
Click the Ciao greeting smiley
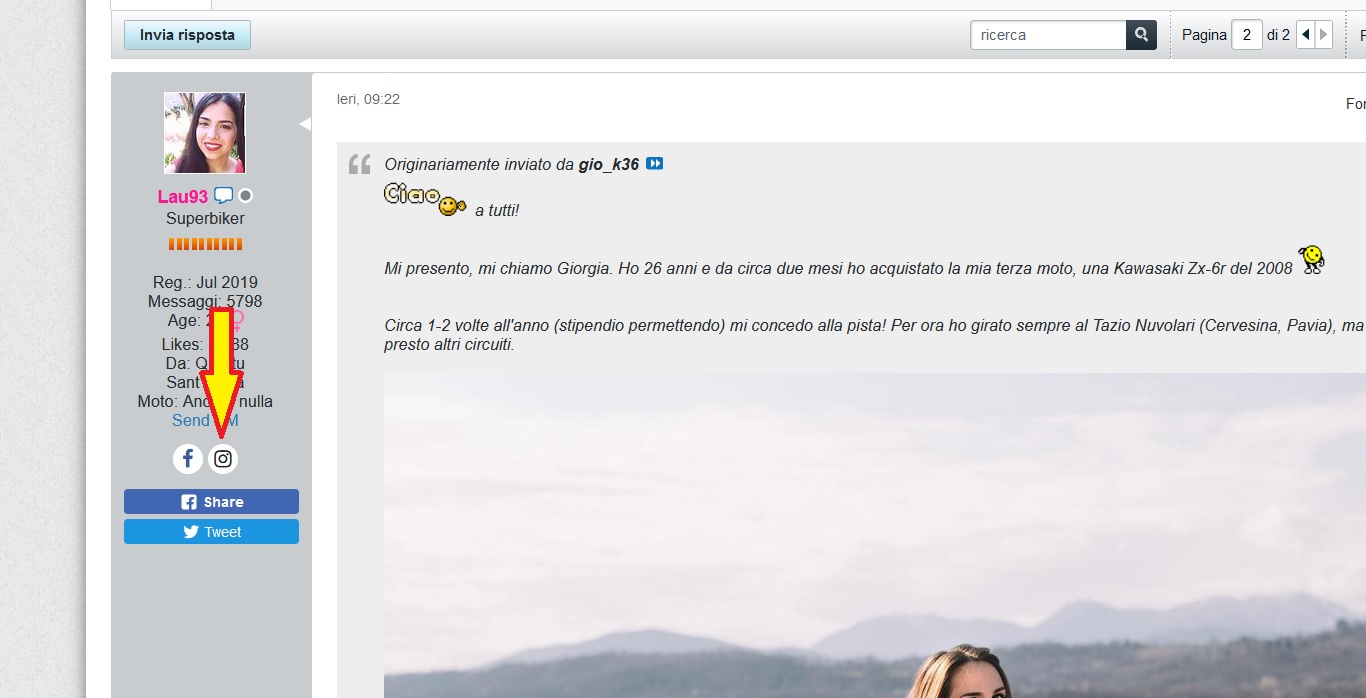425,198
